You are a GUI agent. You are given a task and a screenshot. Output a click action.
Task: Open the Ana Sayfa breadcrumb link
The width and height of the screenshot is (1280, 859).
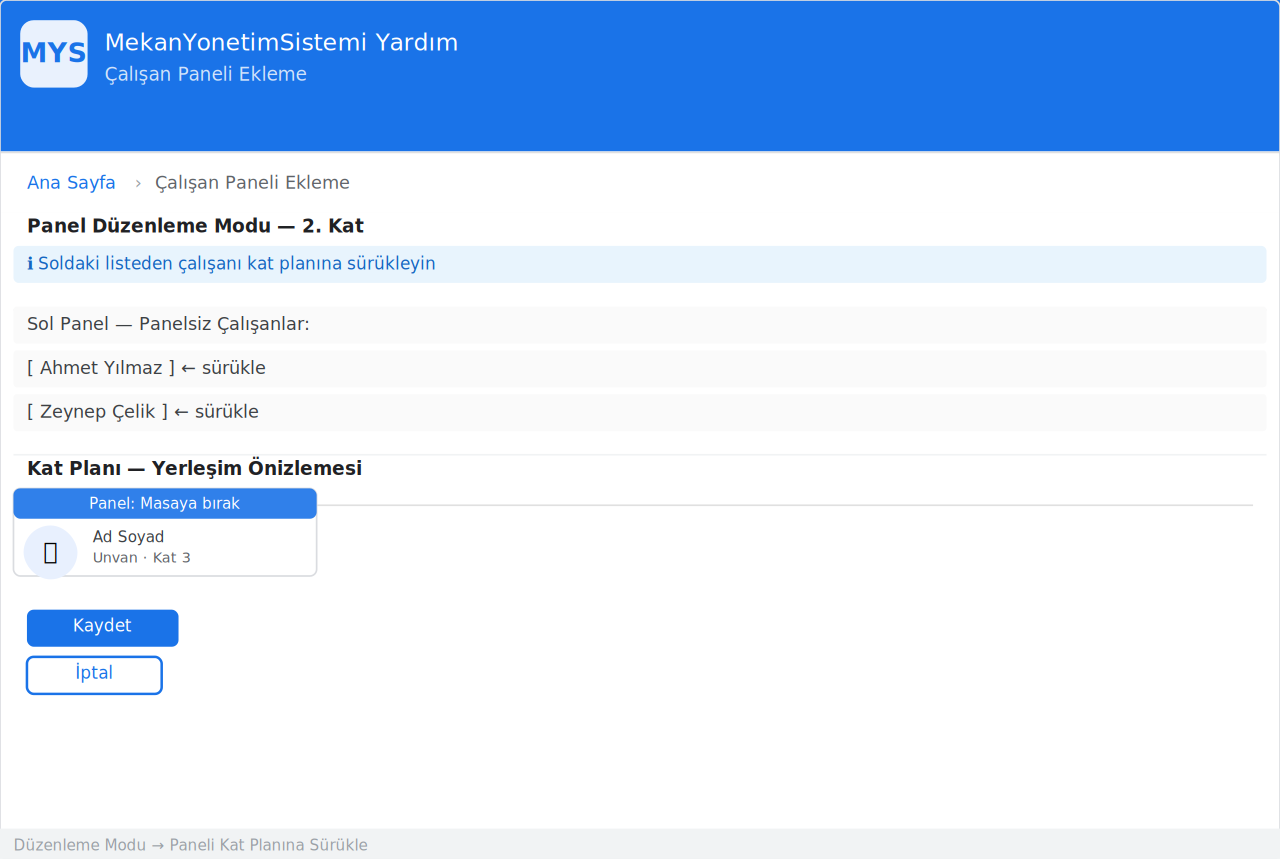(x=71, y=183)
